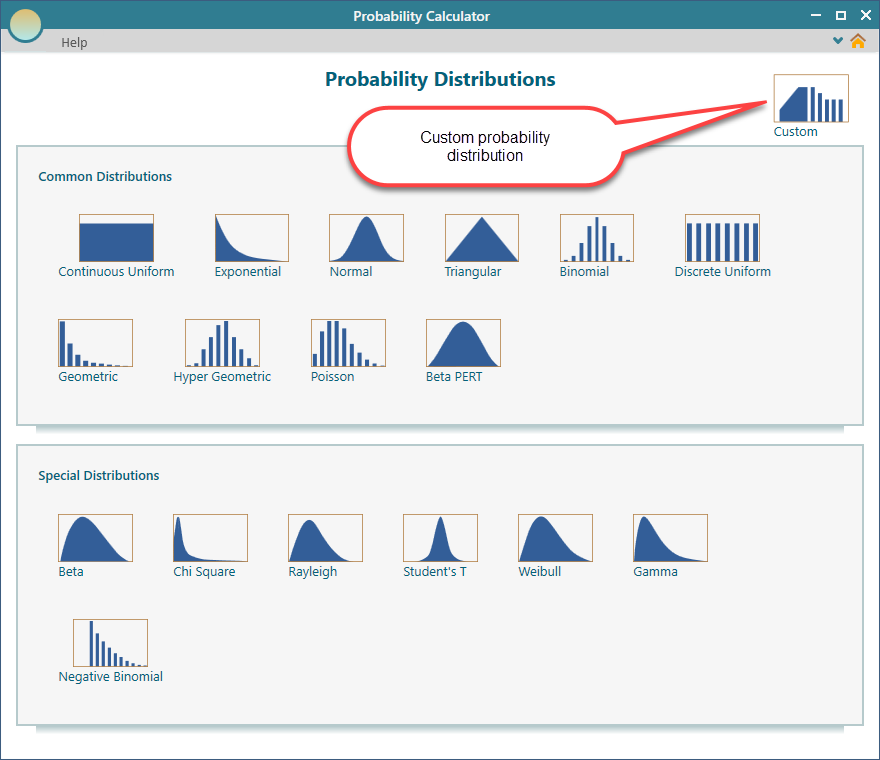Select the Continuous Uniform distribution icon

(116, 238)
